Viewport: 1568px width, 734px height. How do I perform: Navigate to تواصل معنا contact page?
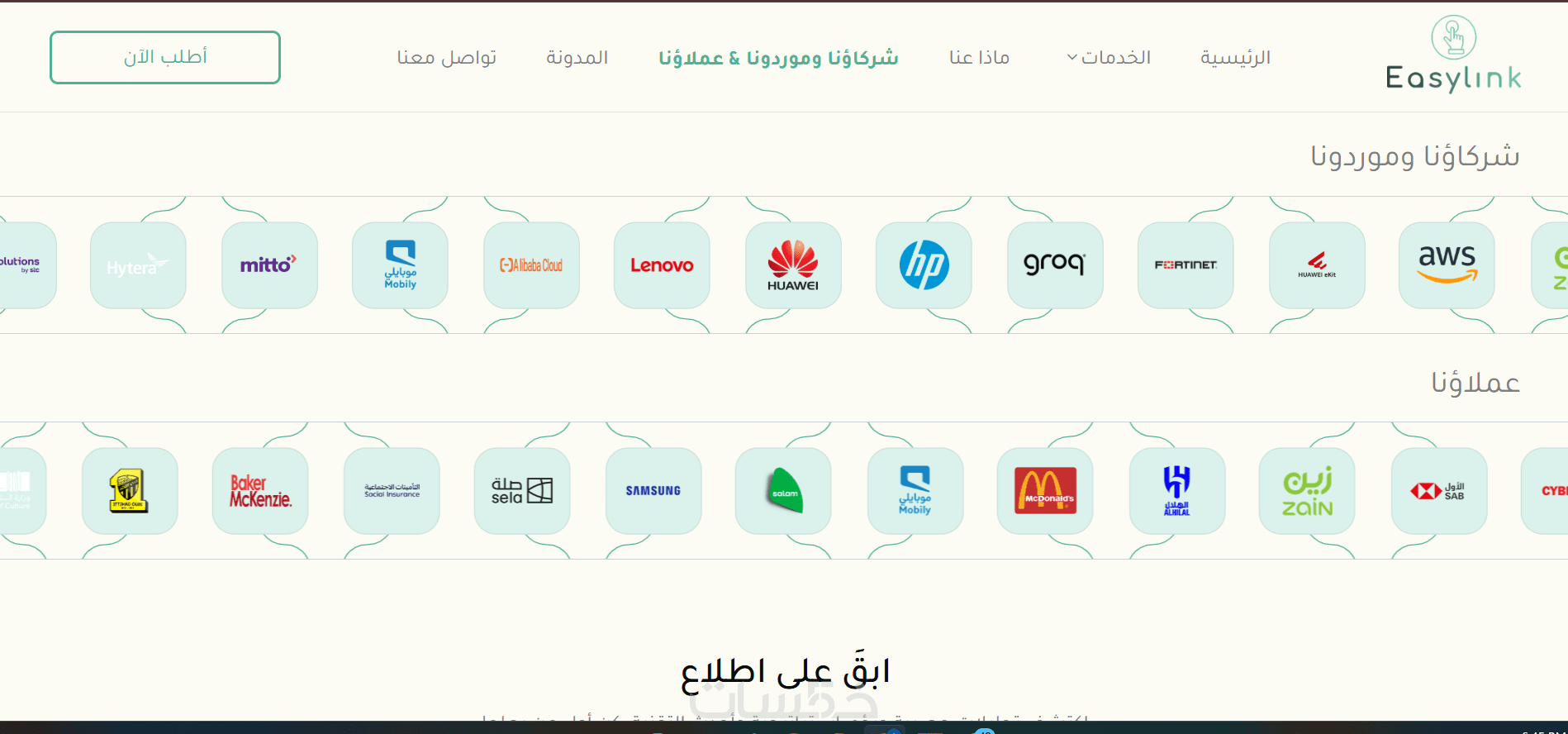[446, 57]
